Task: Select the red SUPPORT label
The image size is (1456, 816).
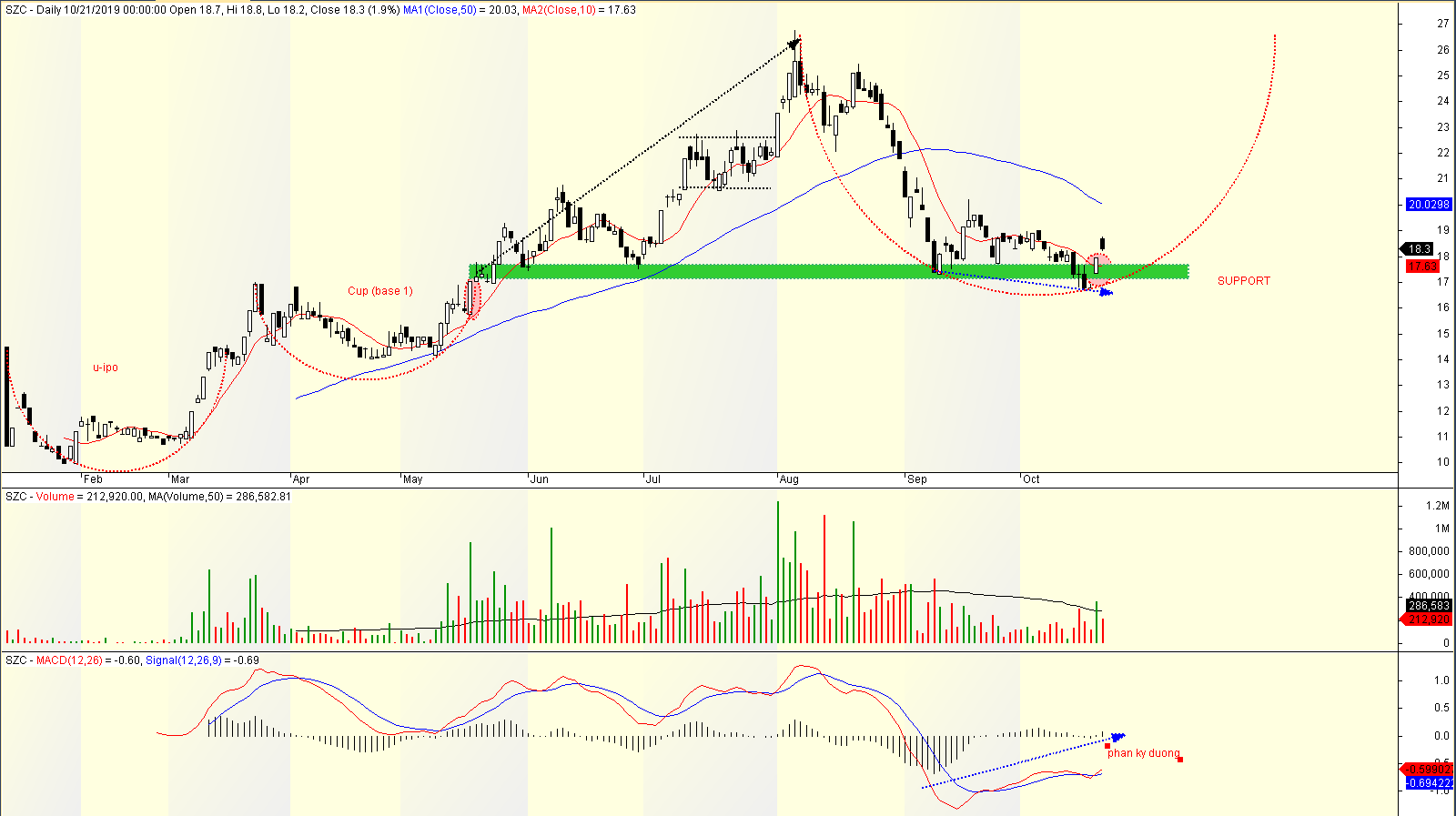Action: [x=1244, y=281]
